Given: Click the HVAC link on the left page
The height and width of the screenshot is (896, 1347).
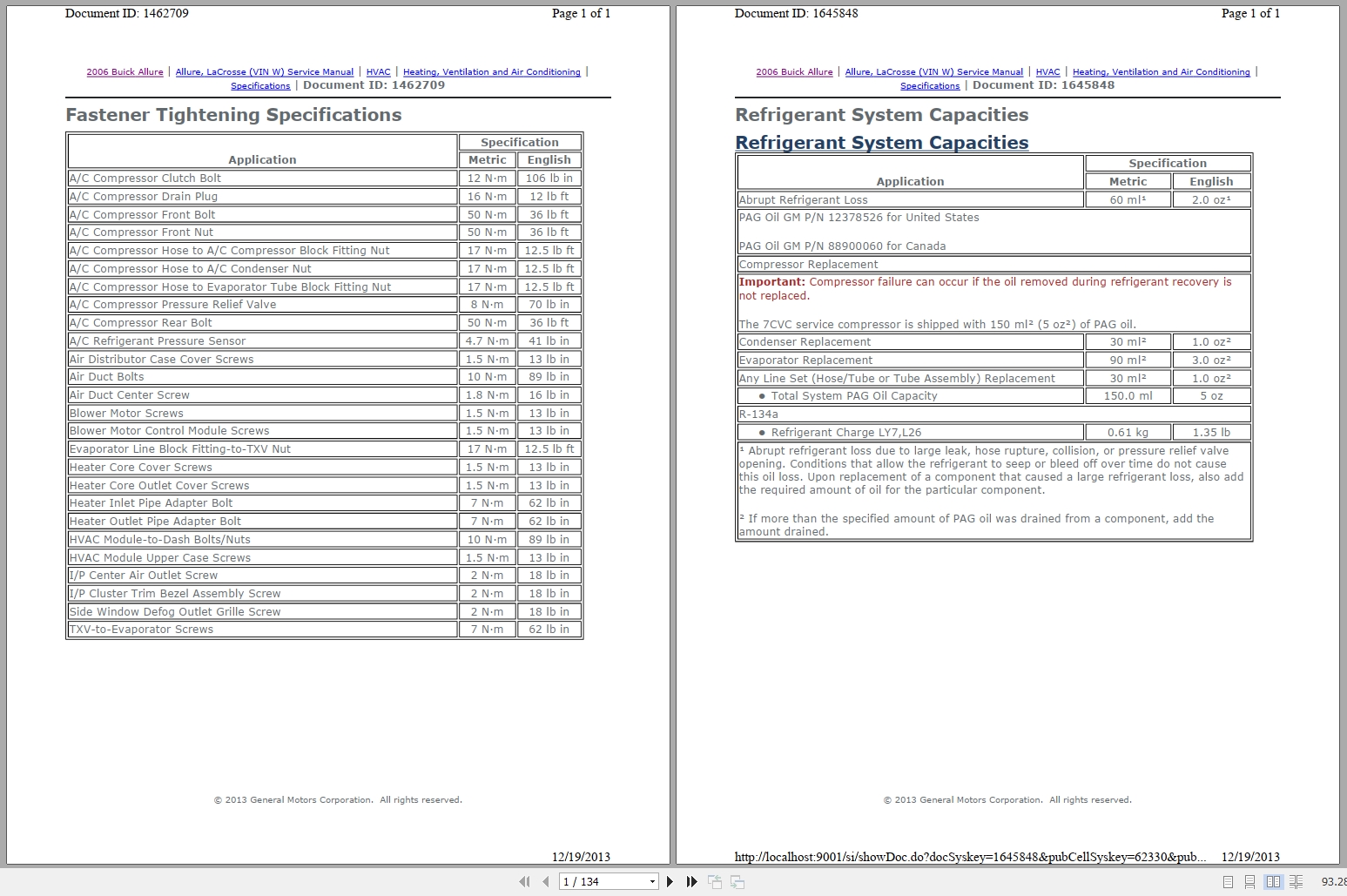Looking at the screenshot, I should click(x=379, y=72).
